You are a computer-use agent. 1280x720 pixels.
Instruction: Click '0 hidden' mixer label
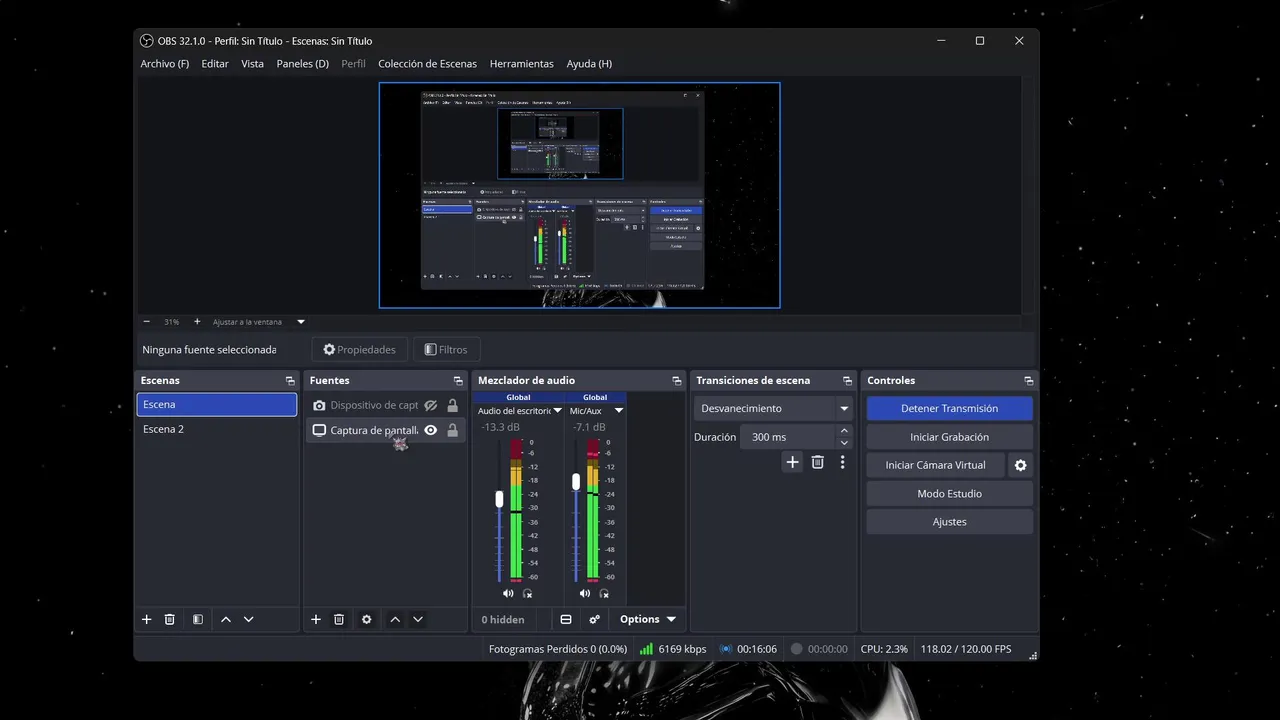point(503,619)
